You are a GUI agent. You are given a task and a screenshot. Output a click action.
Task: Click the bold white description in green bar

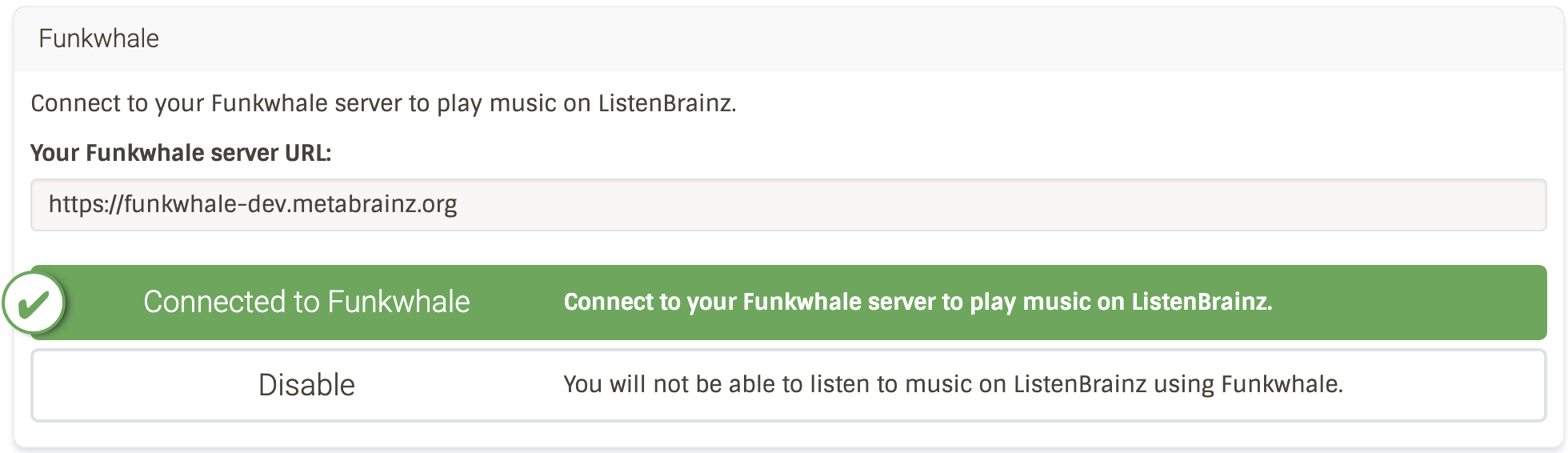coord(918,302)
